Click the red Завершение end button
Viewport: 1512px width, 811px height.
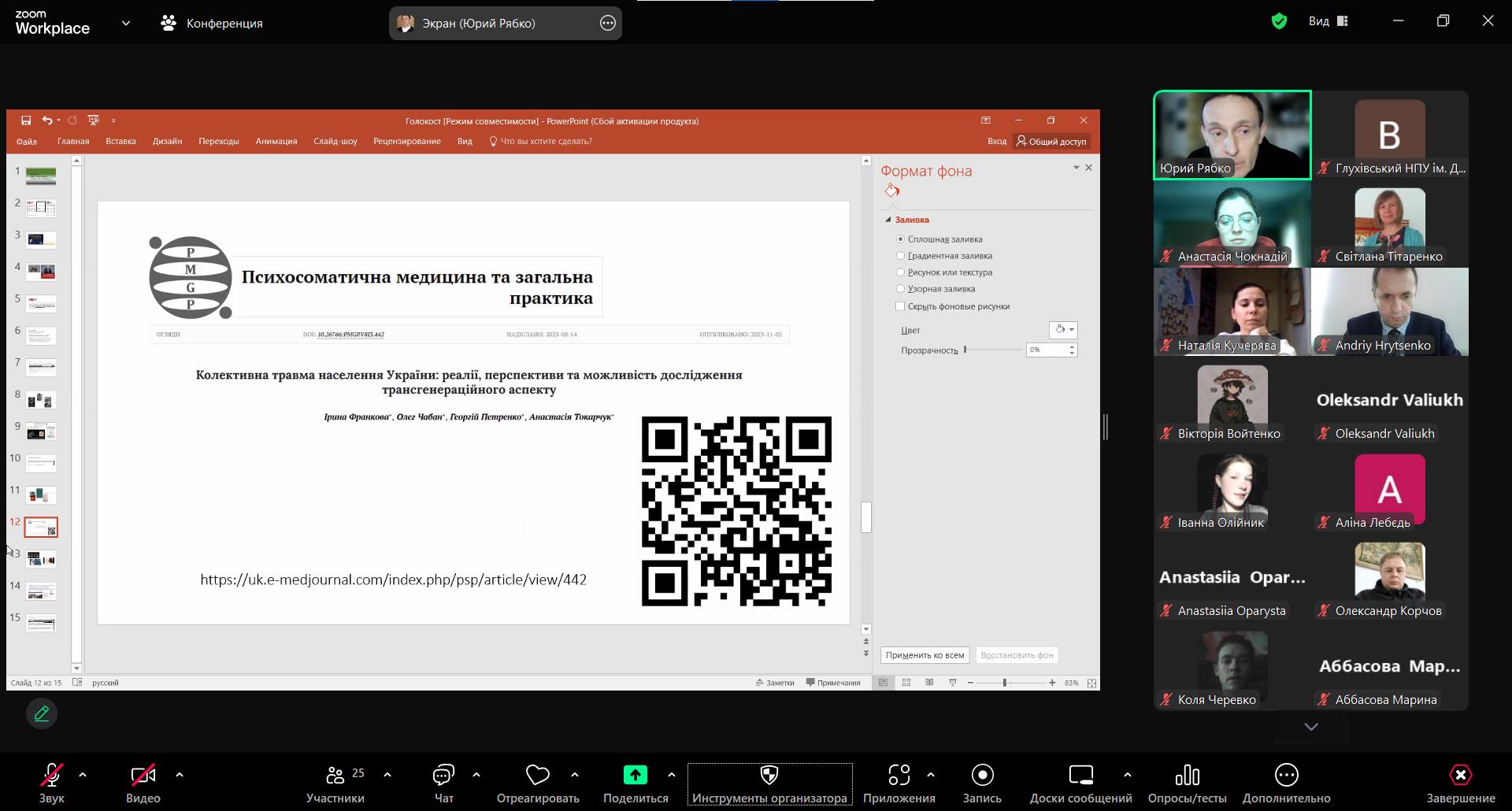point(1460,775)
